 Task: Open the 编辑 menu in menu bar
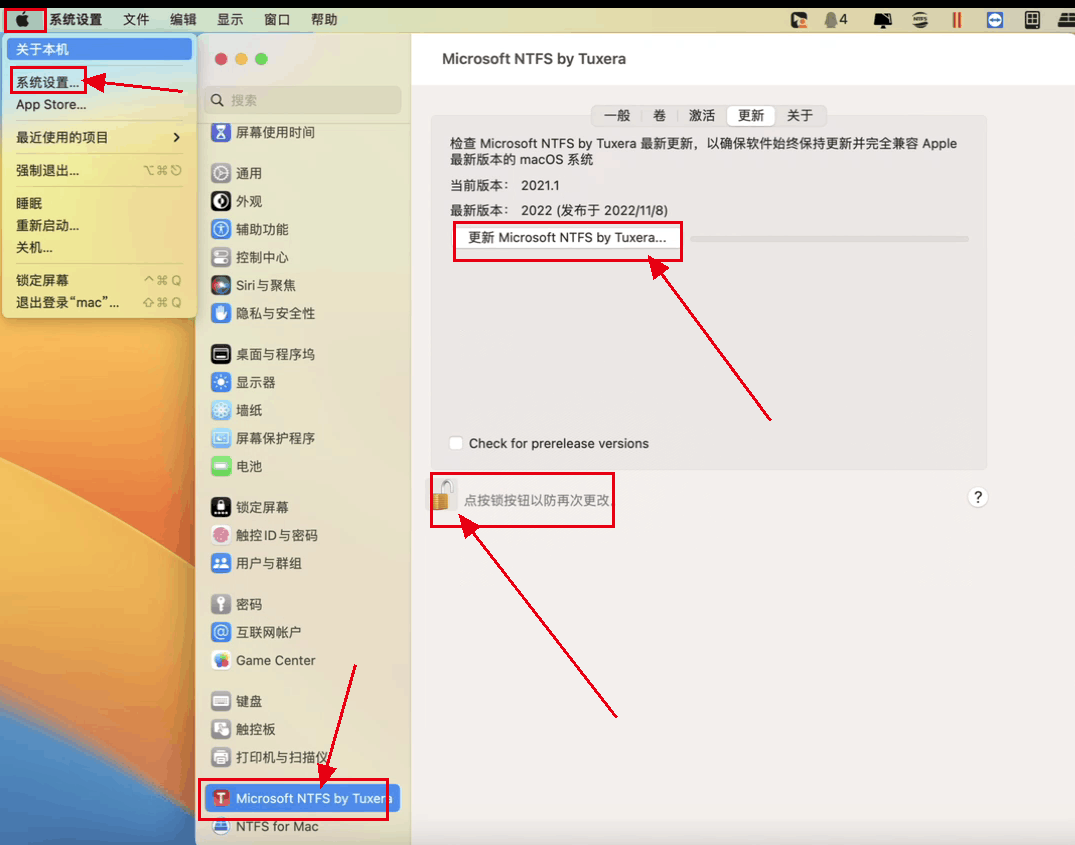[x=183, y=20]
